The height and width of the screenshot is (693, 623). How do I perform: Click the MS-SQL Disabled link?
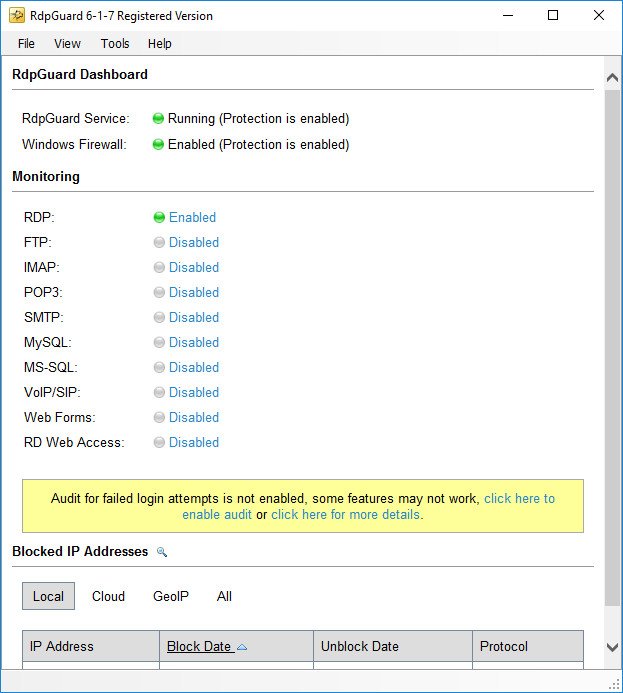[x=194, y=367]
